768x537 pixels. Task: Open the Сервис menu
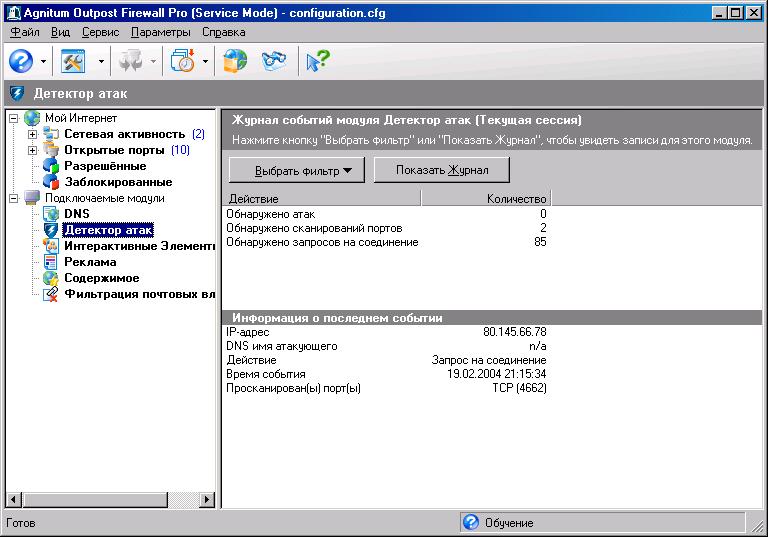click(x=100, y=32)
